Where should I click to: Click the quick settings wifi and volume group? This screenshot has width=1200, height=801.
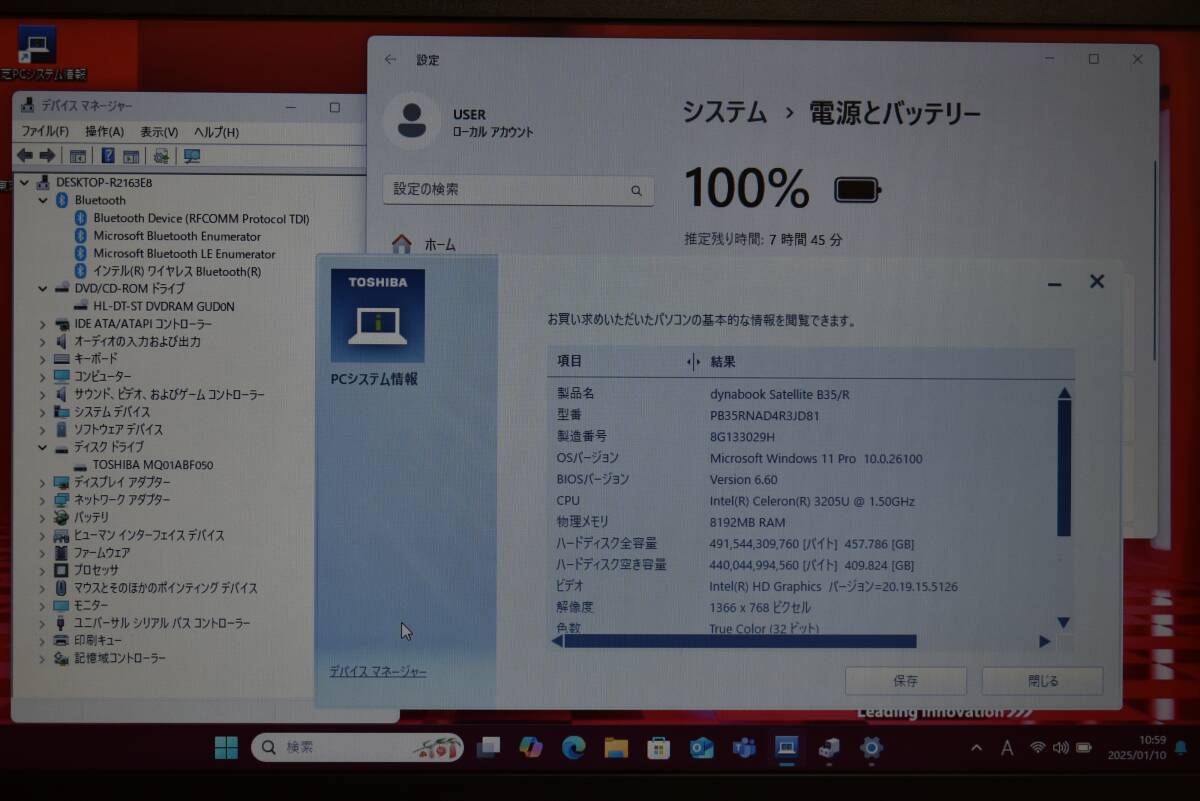[1059, 747]
